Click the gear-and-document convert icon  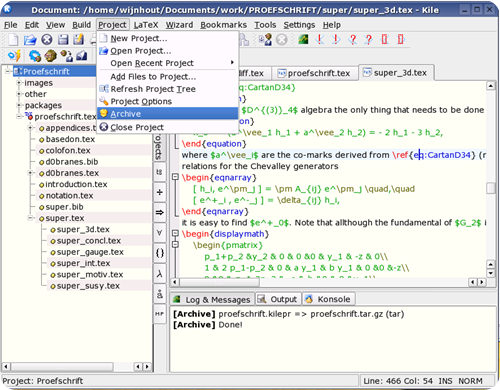pos(67,56)
